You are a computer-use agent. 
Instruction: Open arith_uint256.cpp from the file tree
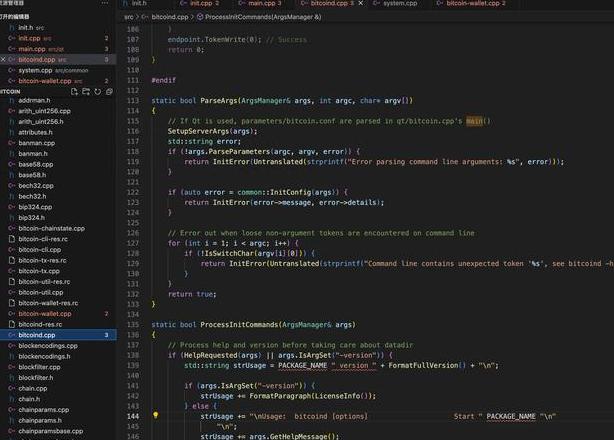click(58, 111)
